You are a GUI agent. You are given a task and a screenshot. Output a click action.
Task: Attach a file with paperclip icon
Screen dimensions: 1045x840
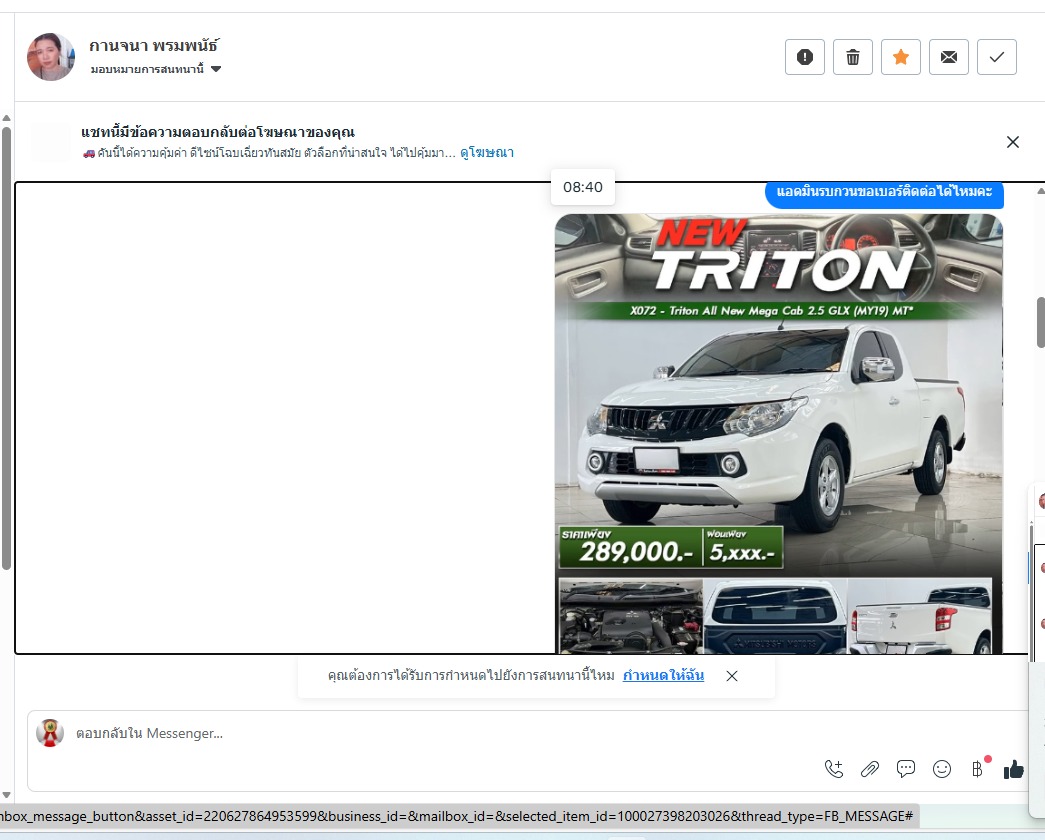[x=870, y=769]
